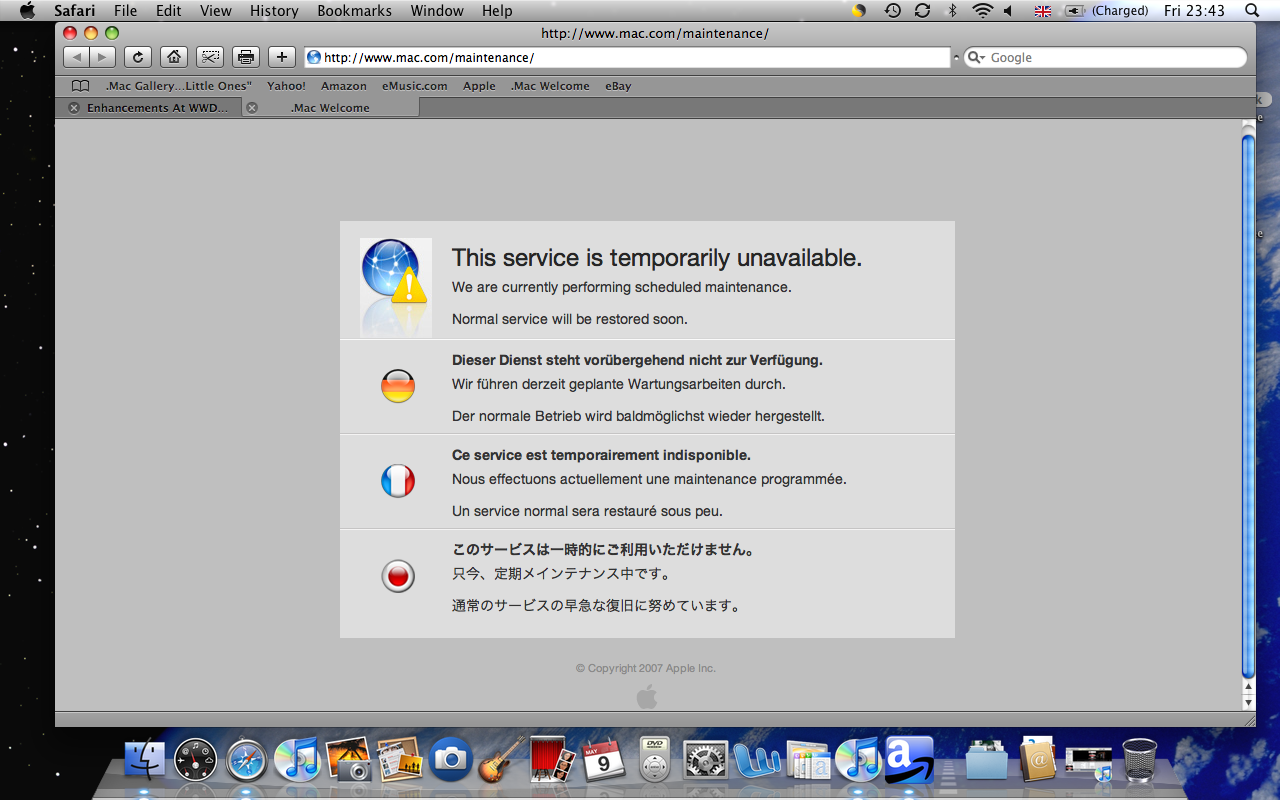Screen dimensions: 1280x800
Task: Open the Wi-Fi status menu
Action: (983, 11)
